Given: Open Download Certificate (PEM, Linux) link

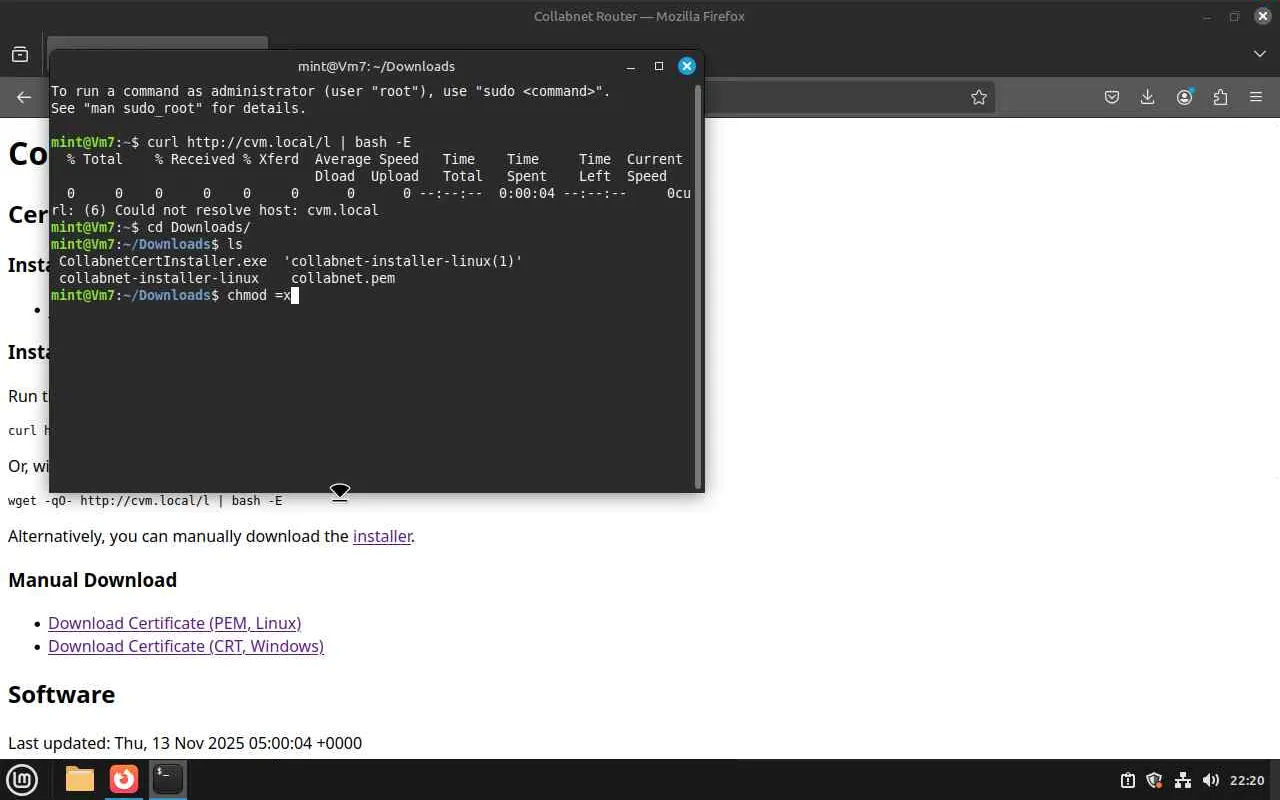Looking at the screenshot, I should (175, 623).
